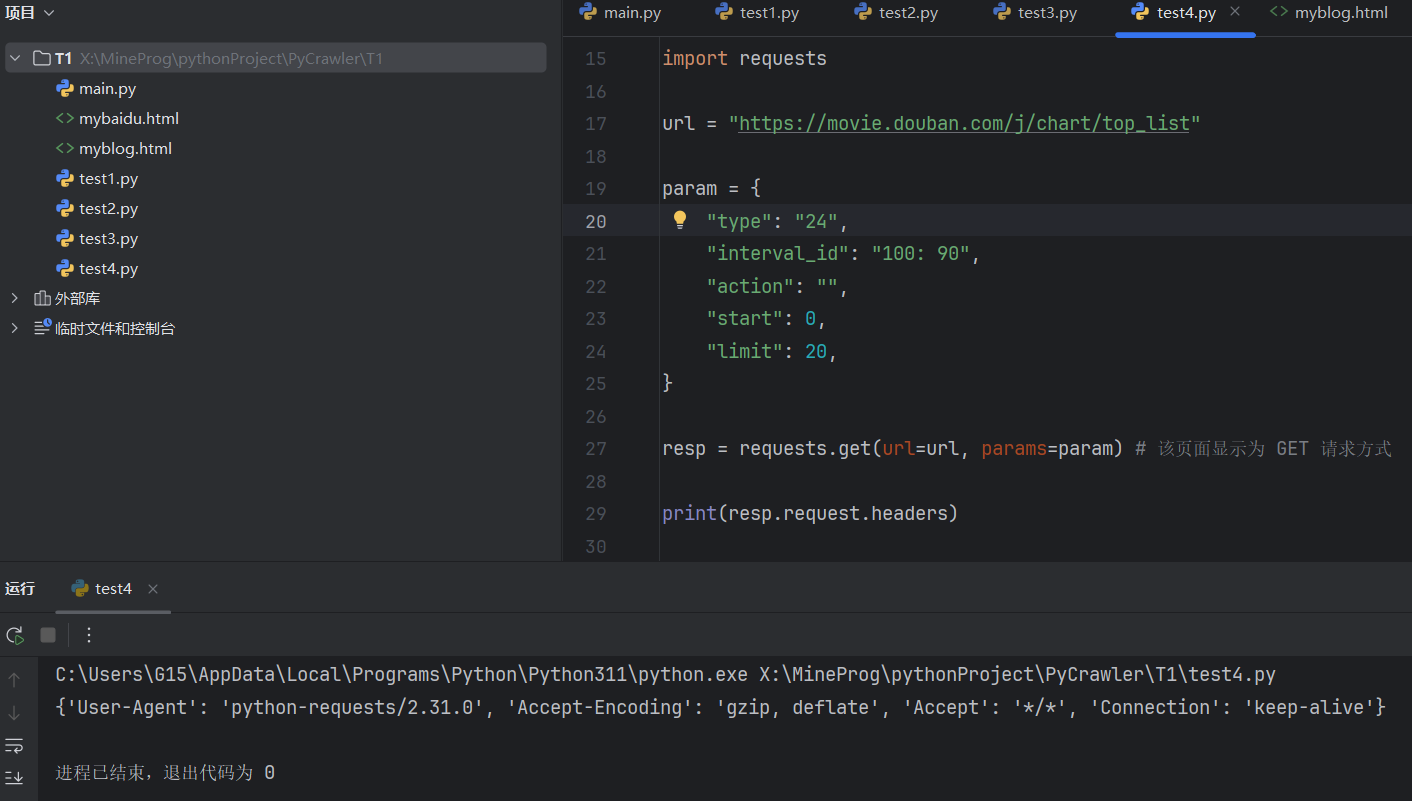Click the yellow lightbulb quick-fix icon
This screenshot has height=801, width=1412.
pos(680,220)
